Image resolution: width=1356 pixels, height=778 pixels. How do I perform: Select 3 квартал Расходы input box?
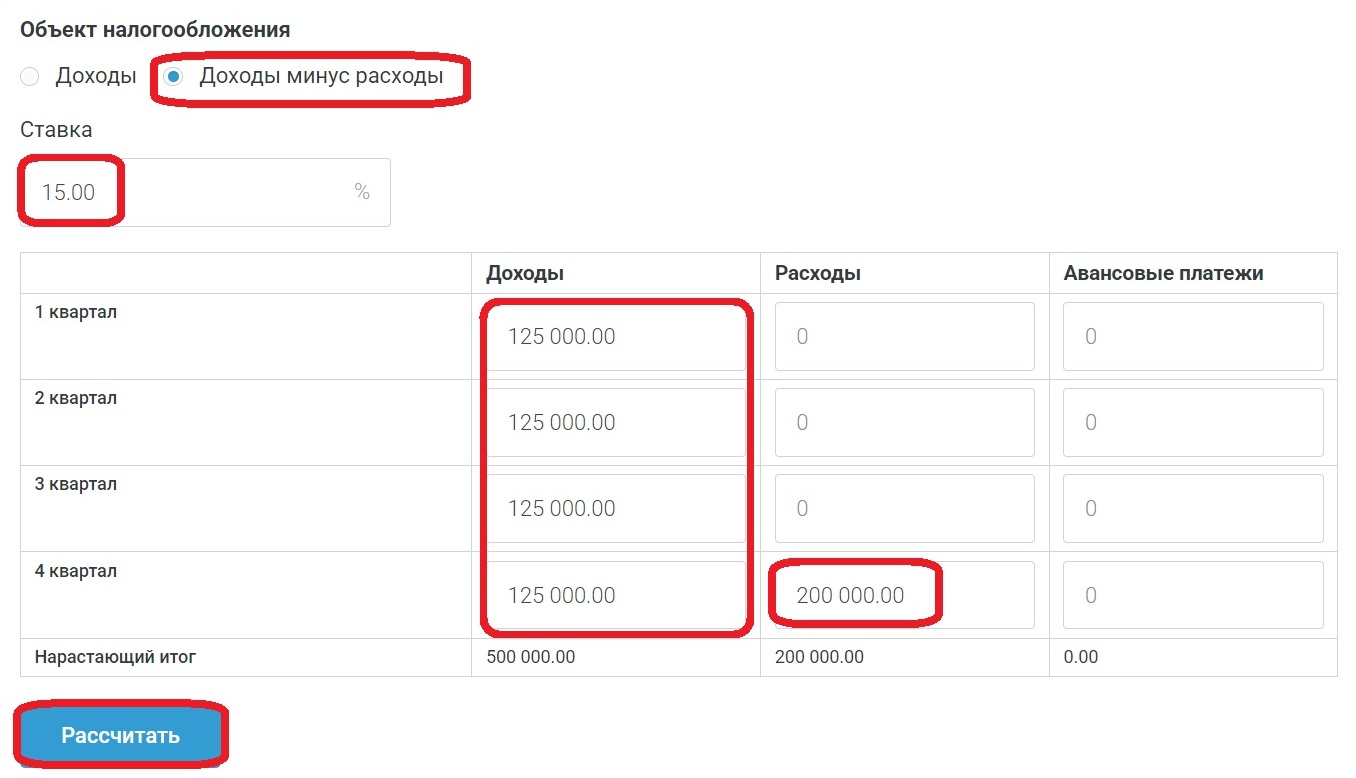904,509
